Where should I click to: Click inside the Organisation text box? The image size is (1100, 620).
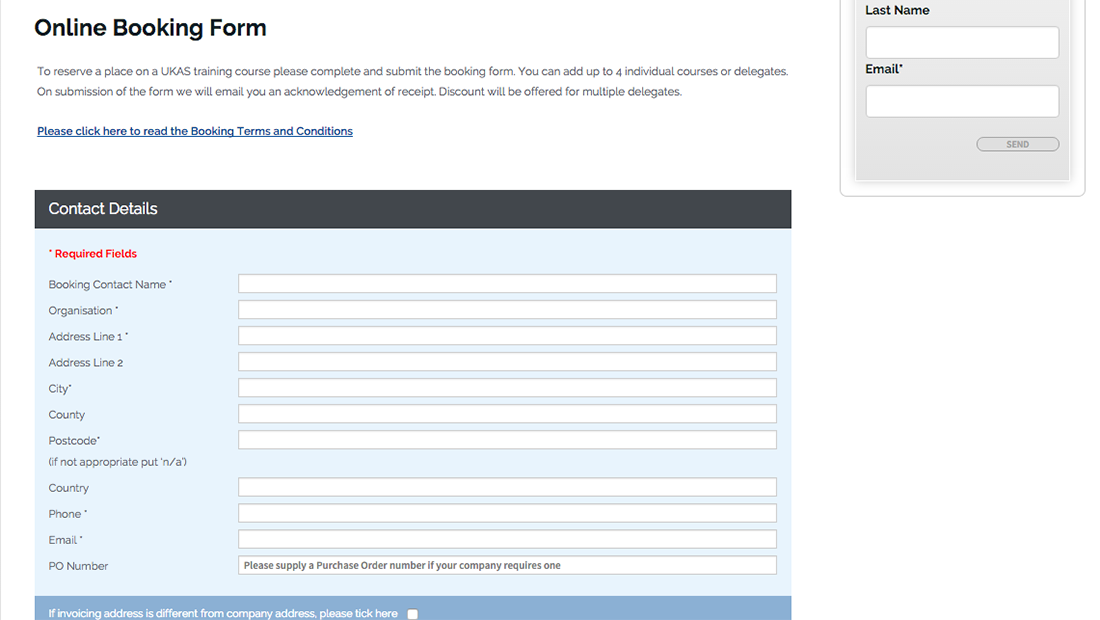507,309
